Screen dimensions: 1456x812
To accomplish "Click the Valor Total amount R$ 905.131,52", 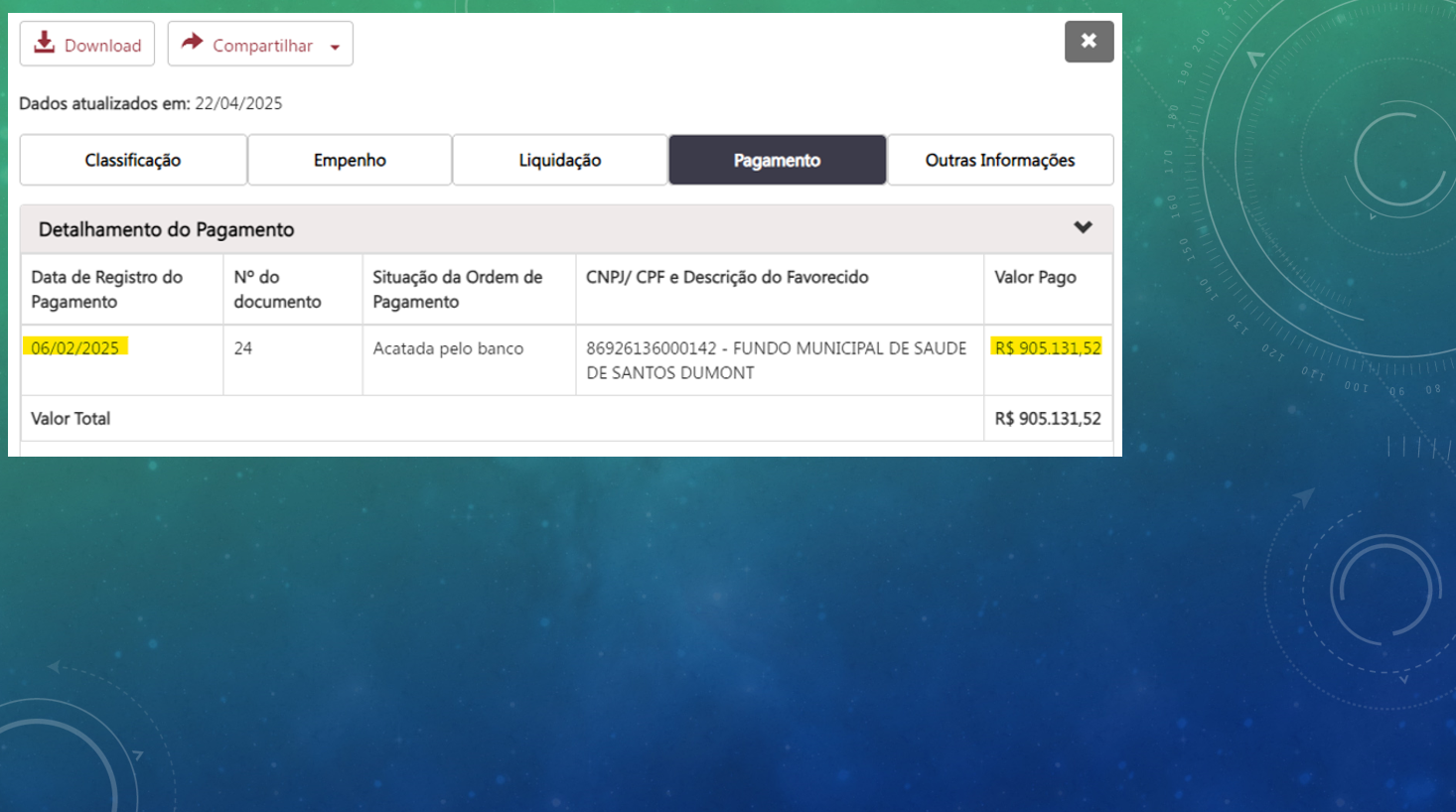I will 1048,419.
